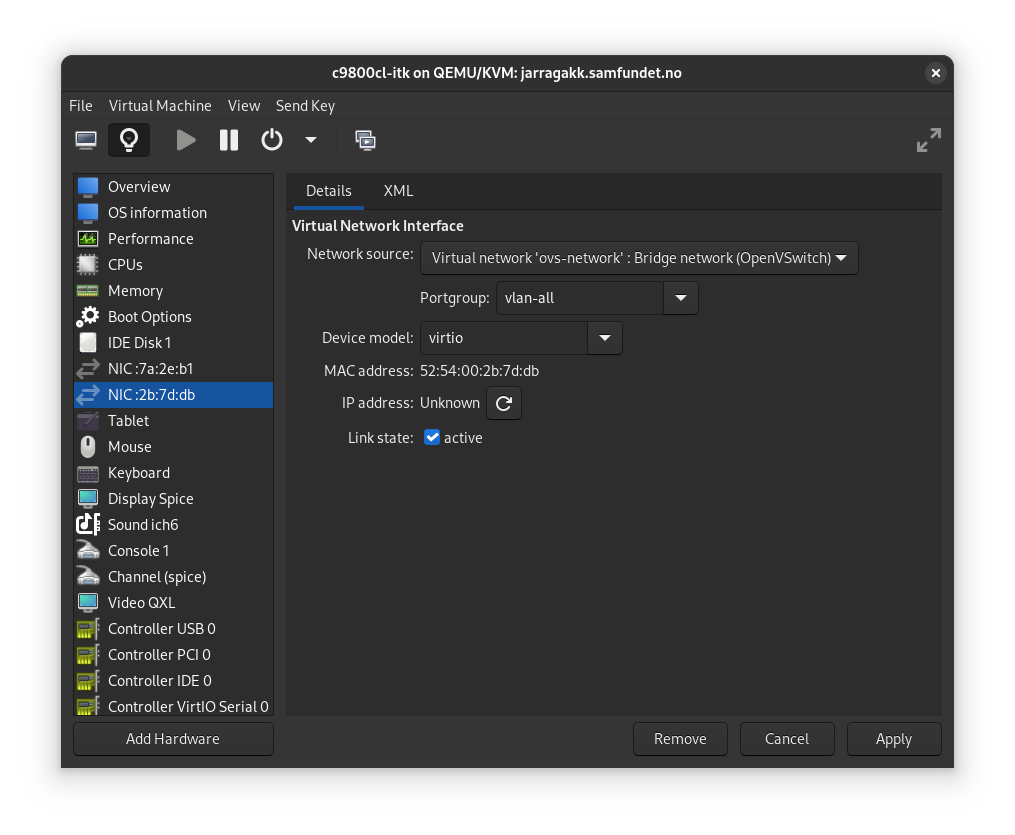Expand the Device model dropdown arrow
Viewport: 1015px width, 835px height.
(x=605, y=338)
